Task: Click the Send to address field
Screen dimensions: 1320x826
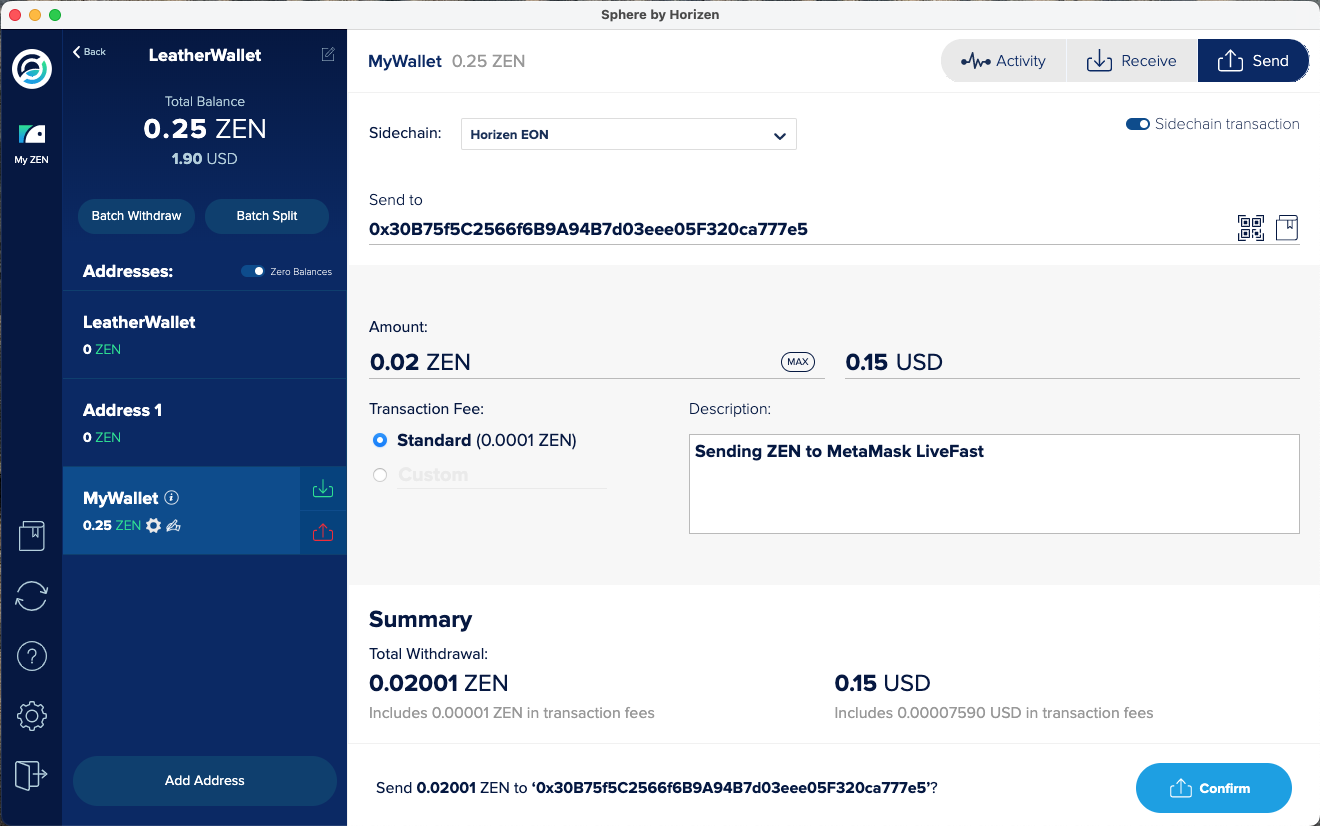Action: (800, 229)
